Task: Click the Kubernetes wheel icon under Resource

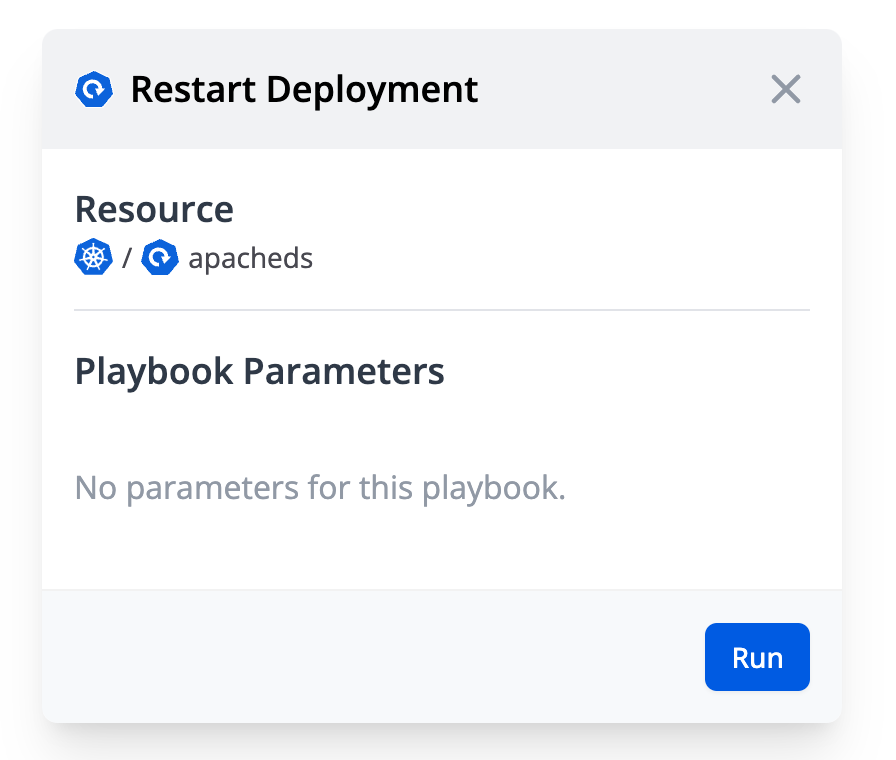Action: (94, 259)
